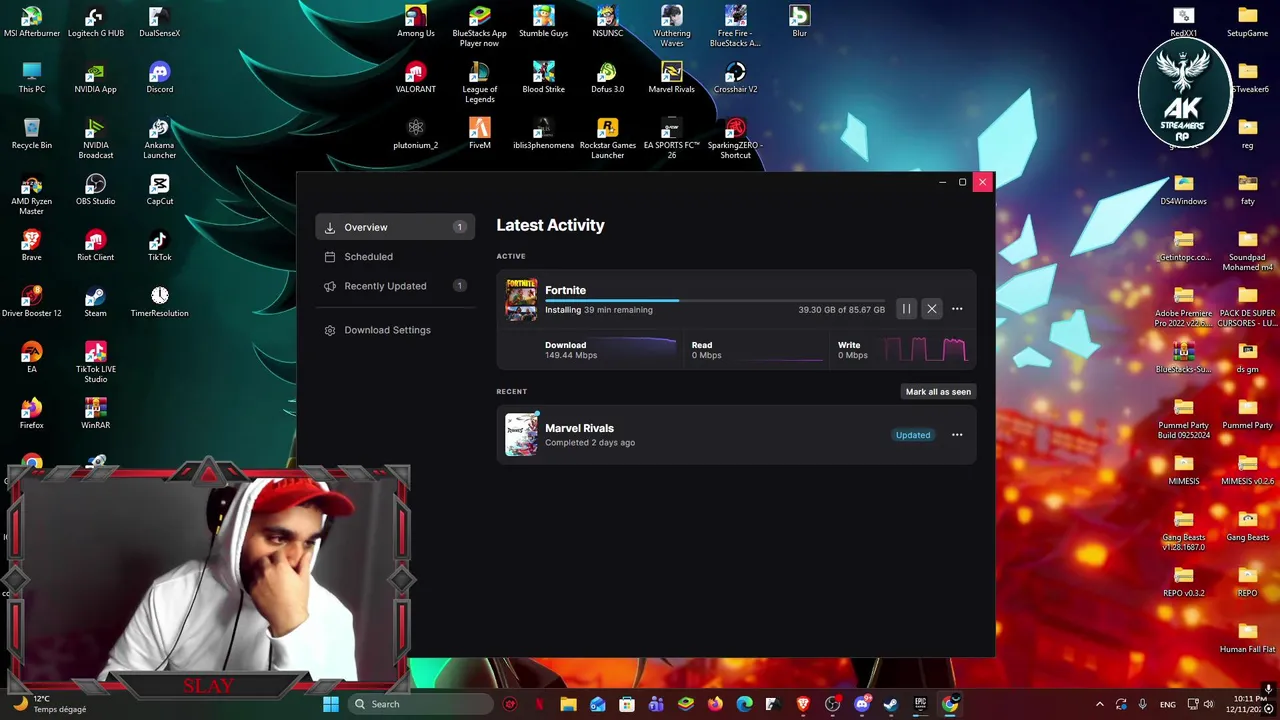Launch FiveM desktop shortcut
This screenshot has width=1280, height=720.
pyautogui.click(x=480, y=134)
